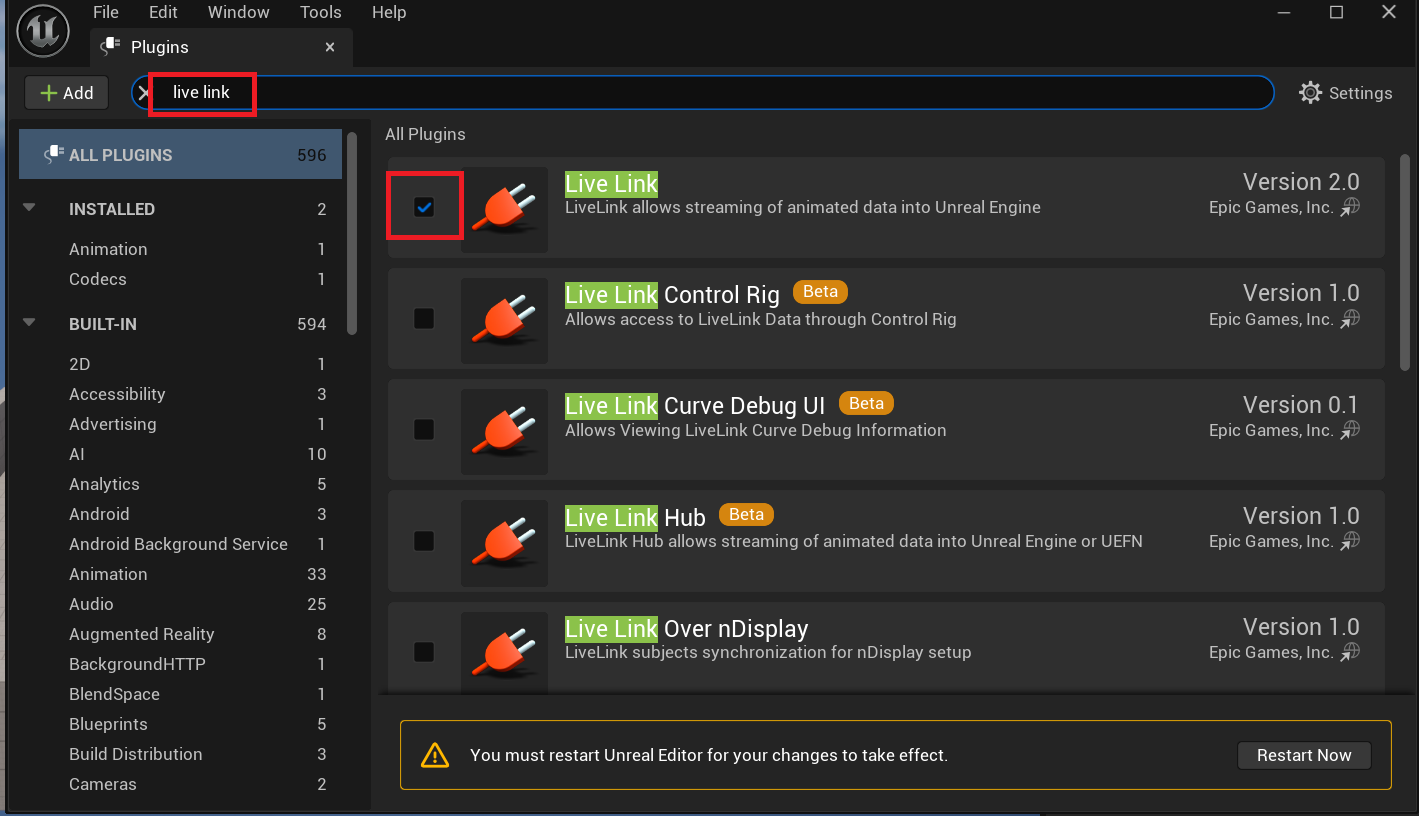Select the Plugins tab
This screenshot has width=1419, height=816.
point(220,47)
